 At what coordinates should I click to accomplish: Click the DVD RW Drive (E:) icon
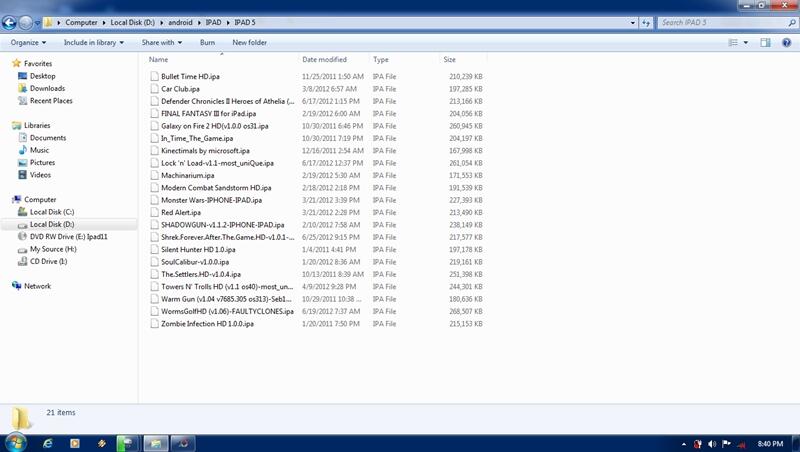tap(22, 237)
